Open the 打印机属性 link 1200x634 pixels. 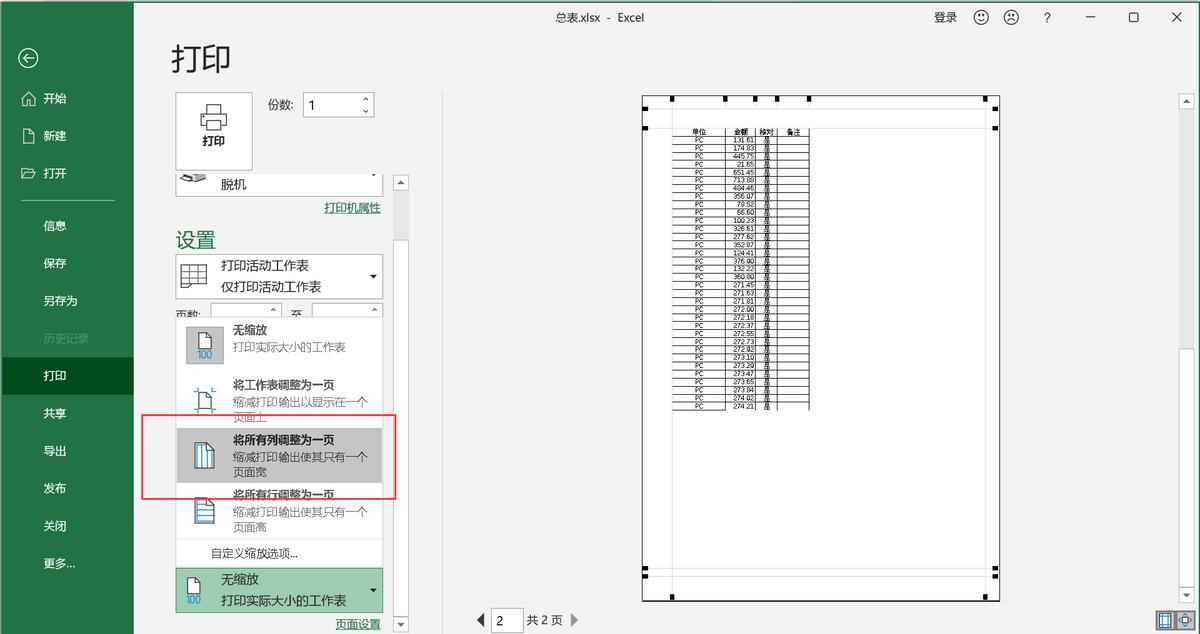[x=352, y=208]
